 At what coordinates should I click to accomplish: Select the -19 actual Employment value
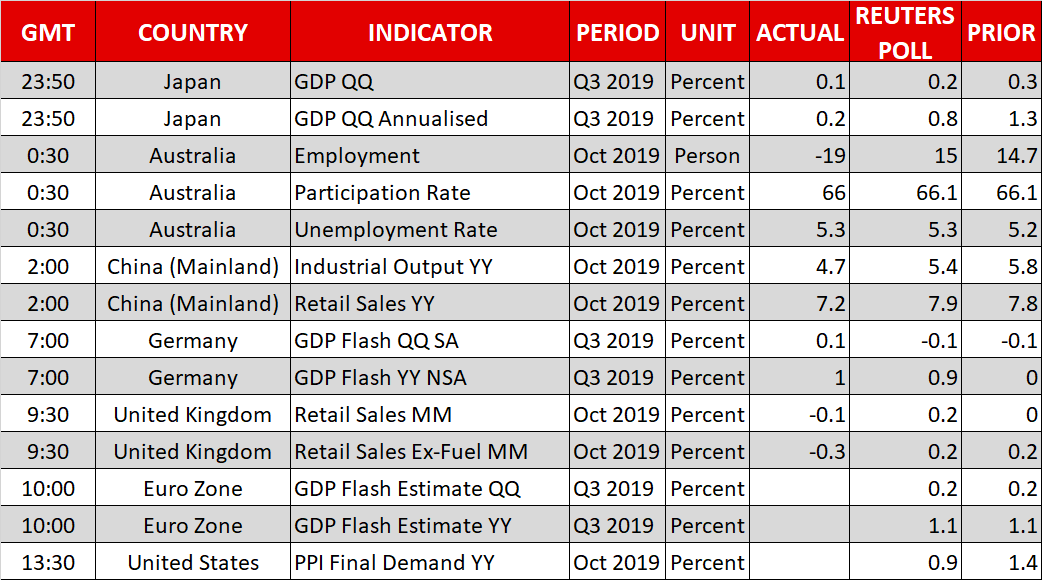830,156
